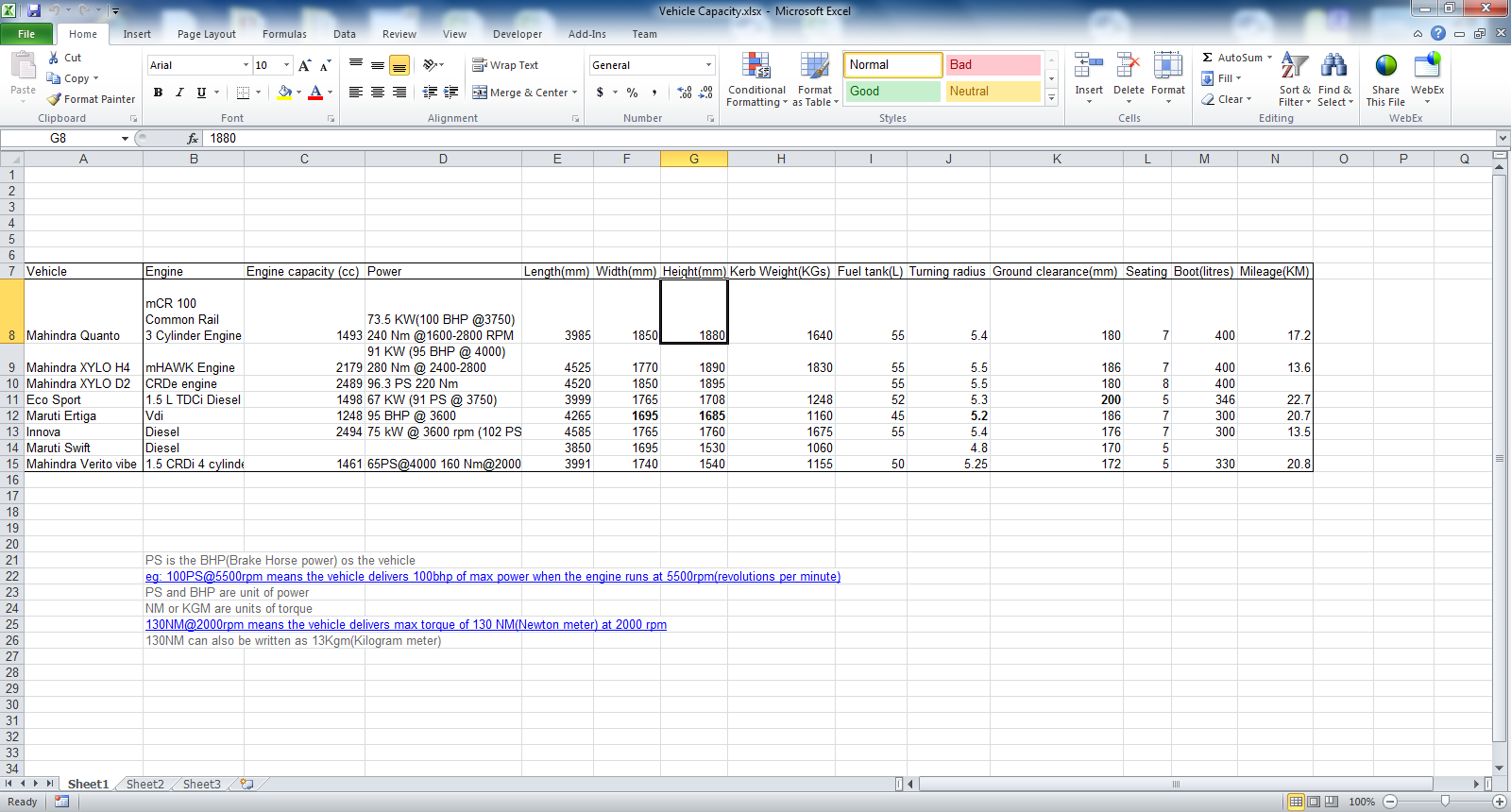Switch to Page Break Preview in status bar
The image size is (1511, 812).
[x=1332, y=802]
